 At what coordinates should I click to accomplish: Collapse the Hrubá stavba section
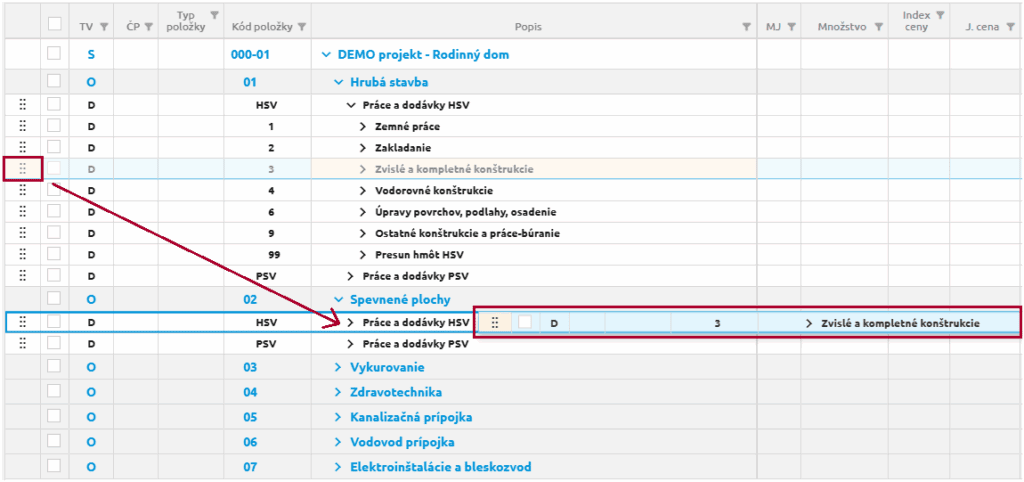[x=337, y=82]
